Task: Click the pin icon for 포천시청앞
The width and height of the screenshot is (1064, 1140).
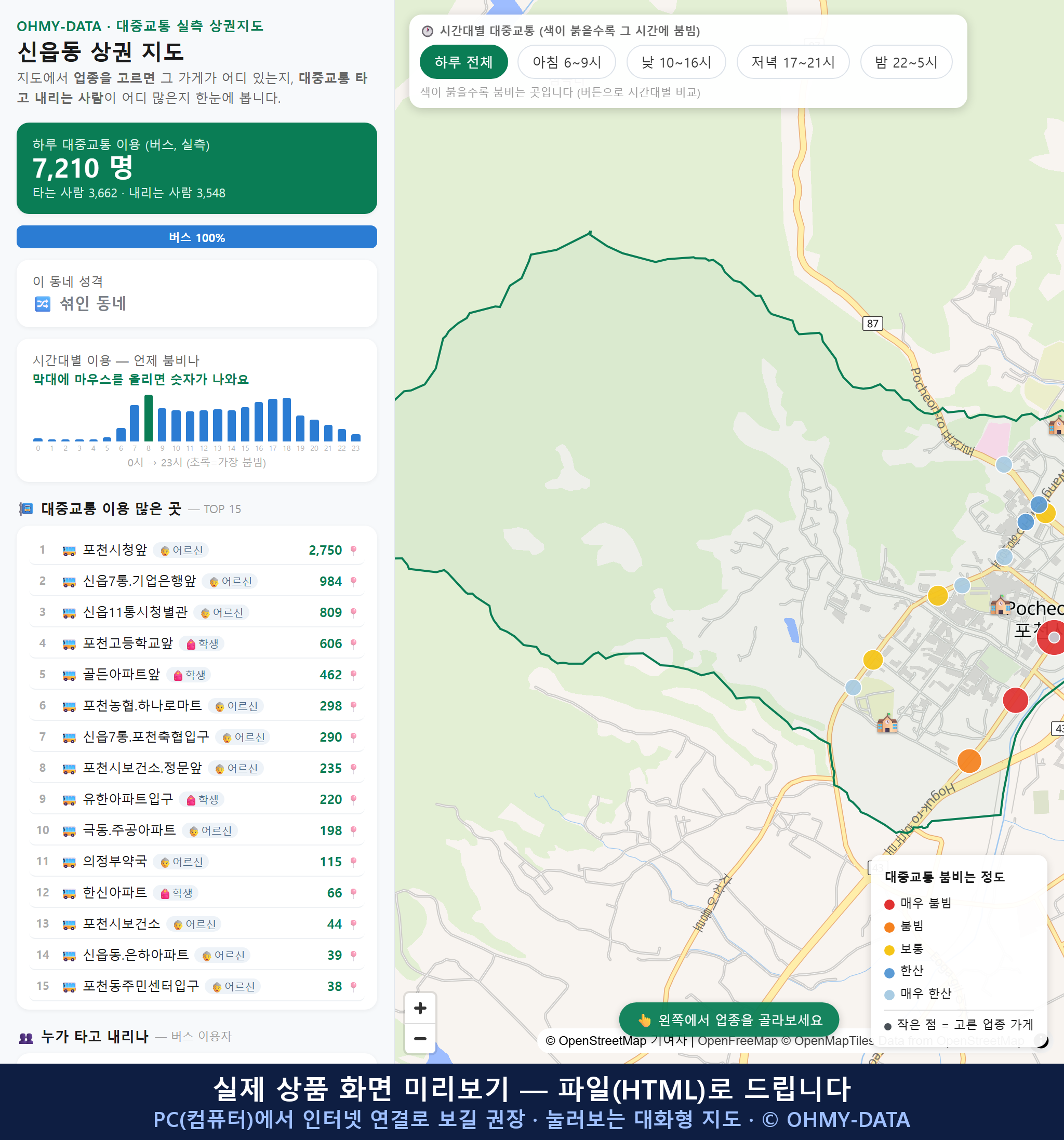Action: point(353,551)
